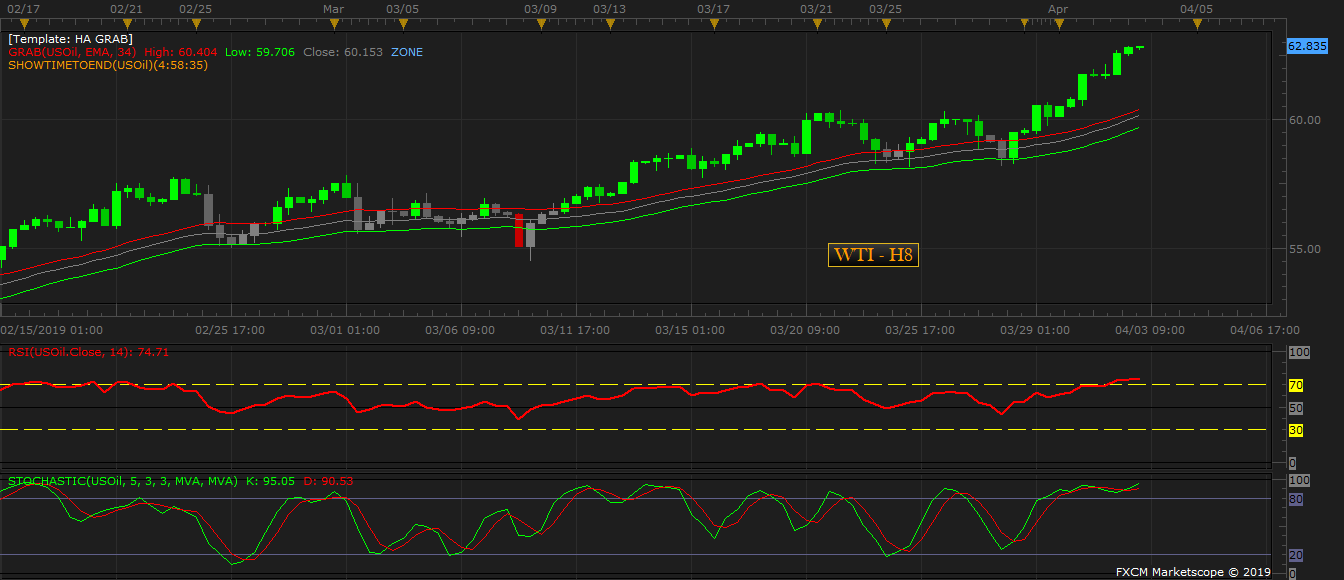Click the timeline marker below 02/25
The height and width of the screenshot is (580, 1344).
coord(194,22)
